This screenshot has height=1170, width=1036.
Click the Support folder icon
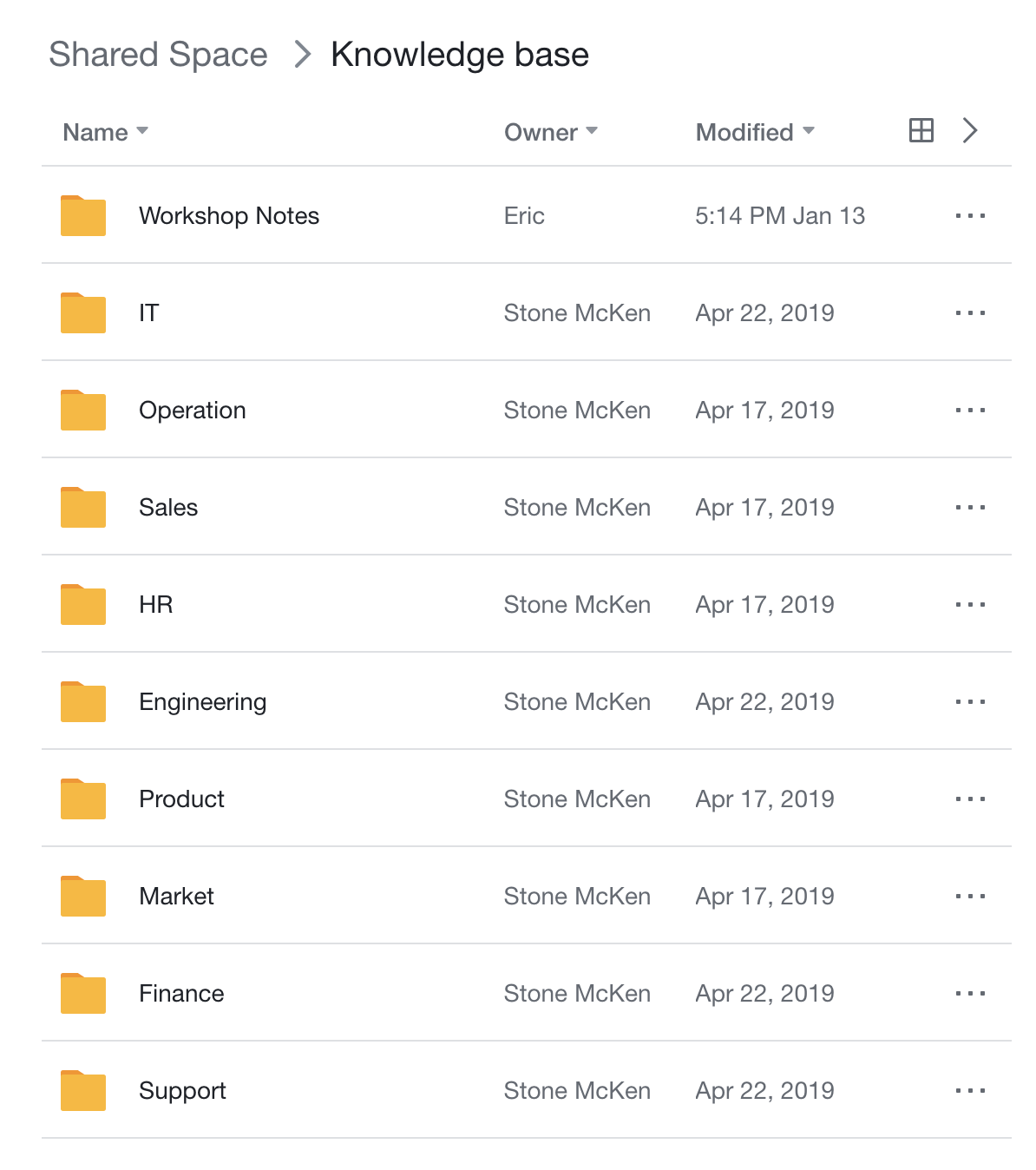[x=83, y=1091]
